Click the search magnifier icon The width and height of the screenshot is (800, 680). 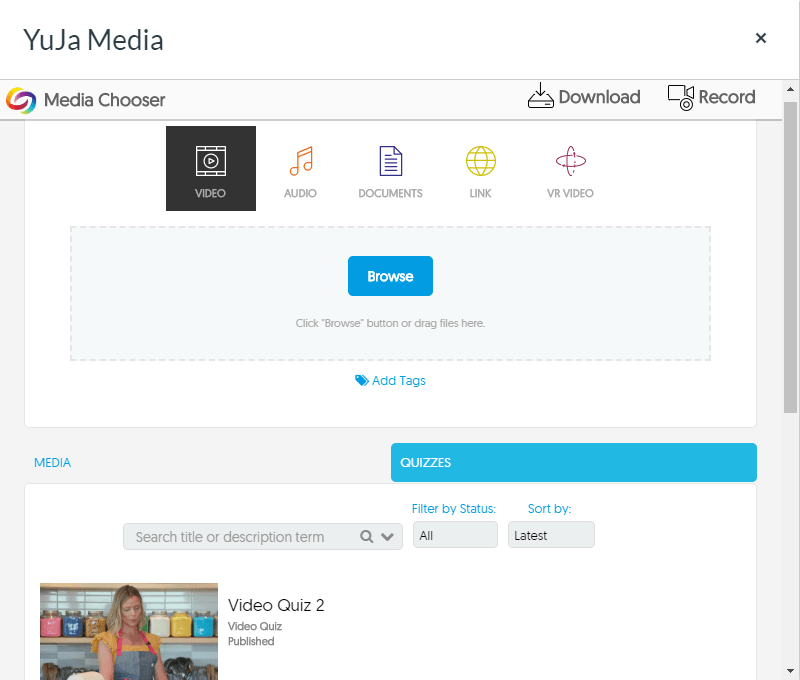tap(366, 537)
